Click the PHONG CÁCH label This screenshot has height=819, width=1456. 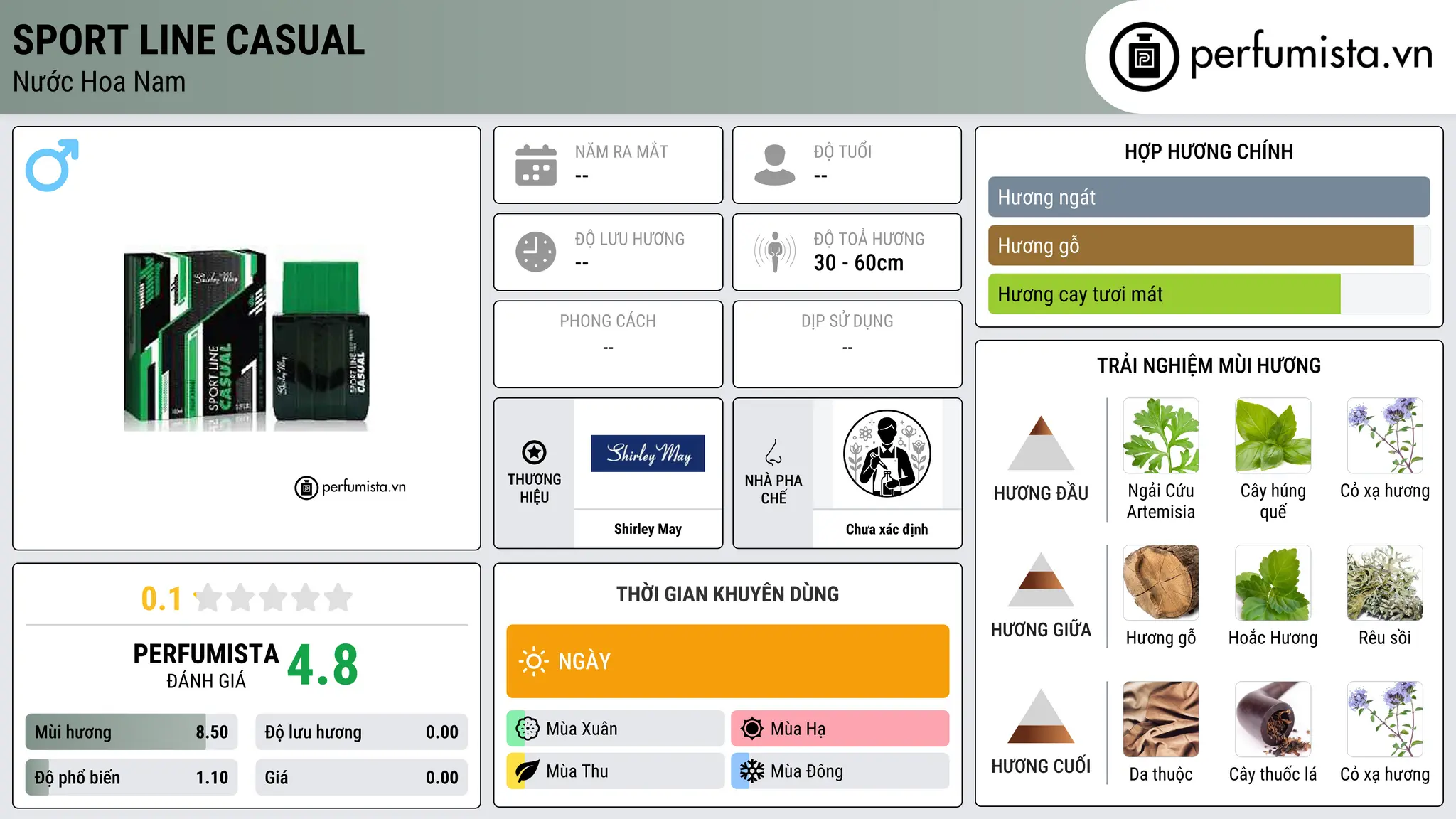coord(608,321)
